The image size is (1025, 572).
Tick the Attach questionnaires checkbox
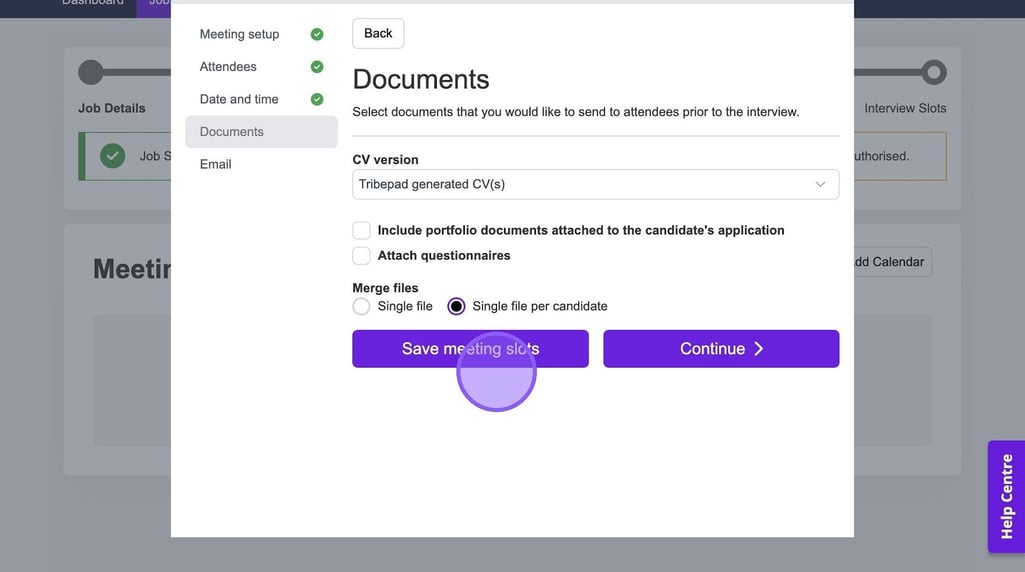(362, 256)
